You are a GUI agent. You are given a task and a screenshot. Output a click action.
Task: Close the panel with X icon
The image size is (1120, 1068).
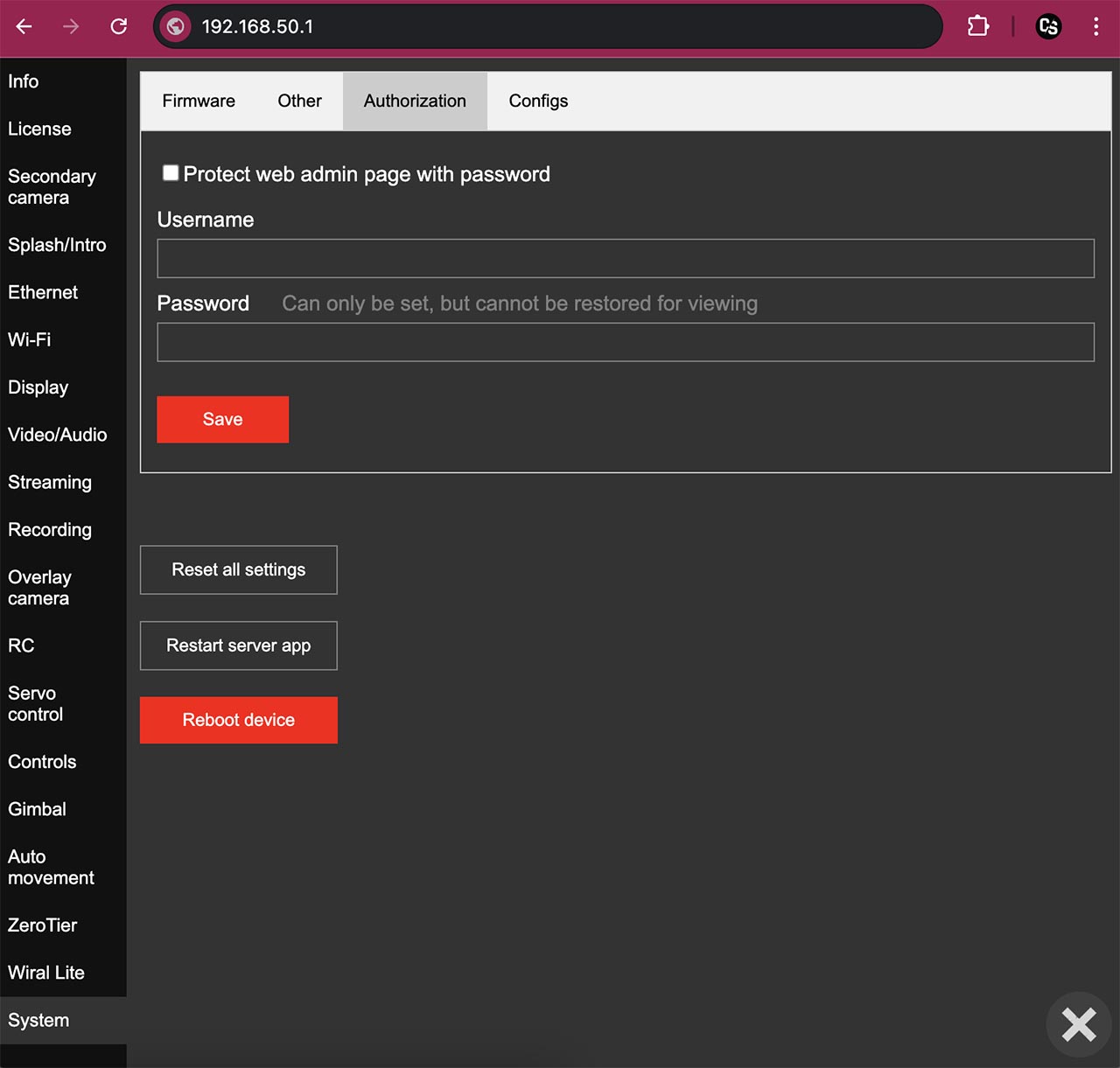[x=1079, y=1024]
